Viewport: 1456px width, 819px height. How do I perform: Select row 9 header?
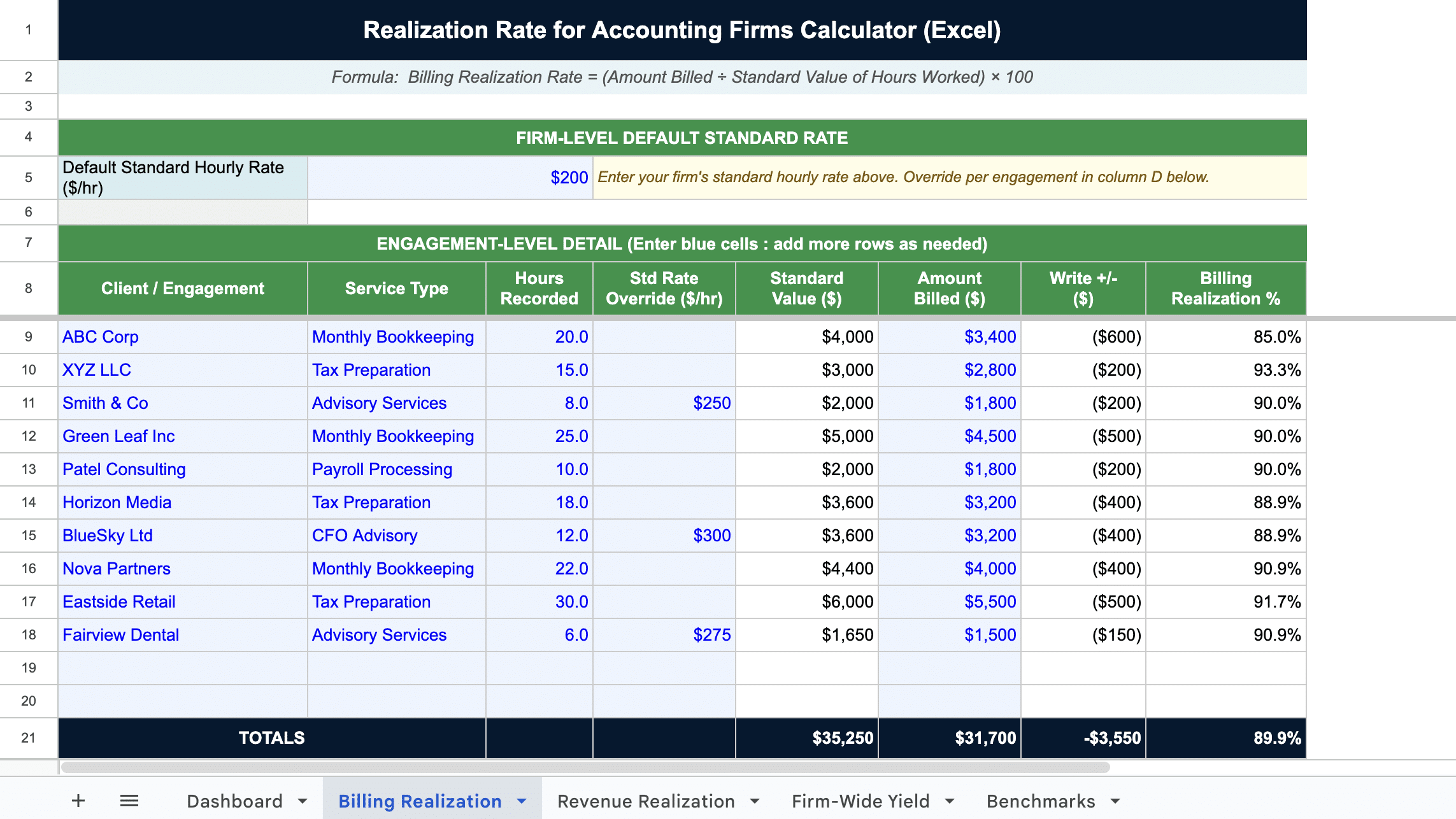[29, 337]
